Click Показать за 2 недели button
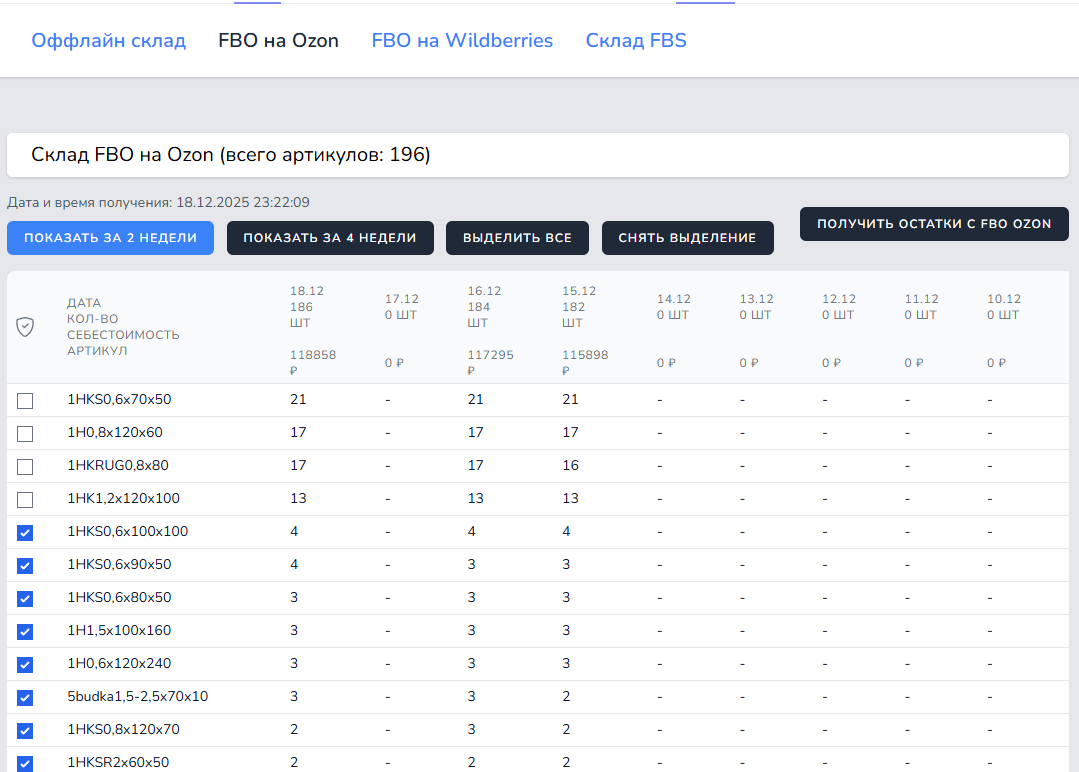This screenshot has width=1079, height=772. 110,238
